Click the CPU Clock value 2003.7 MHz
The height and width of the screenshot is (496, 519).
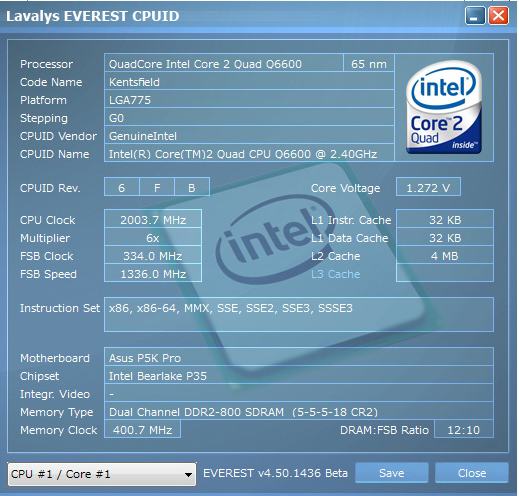pyautogui.click(x=153, y=220)
